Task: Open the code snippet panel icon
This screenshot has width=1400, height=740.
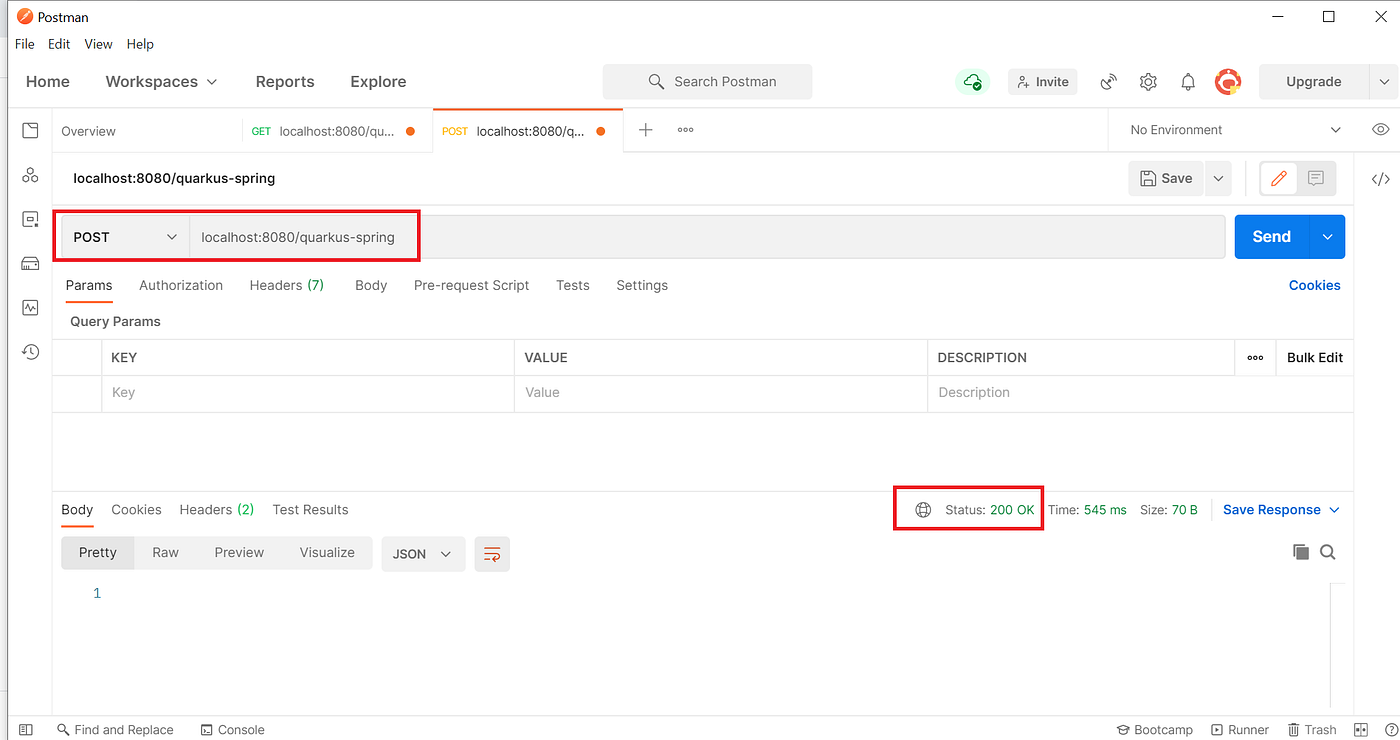Action: click(x=1381, y=179)
